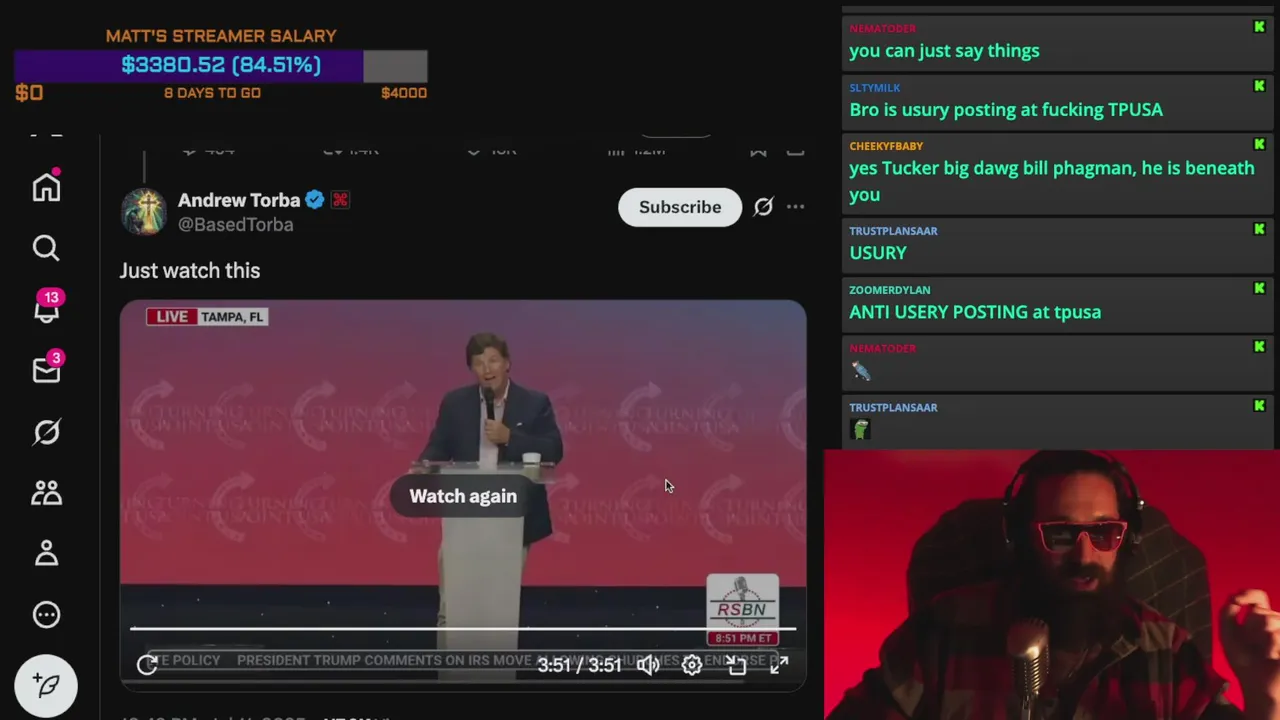Image resolution: width=1280 pixels, height=720 pixels.
Task: Click the streamer salary goal progress bar
Action: [x=221, y=65]
